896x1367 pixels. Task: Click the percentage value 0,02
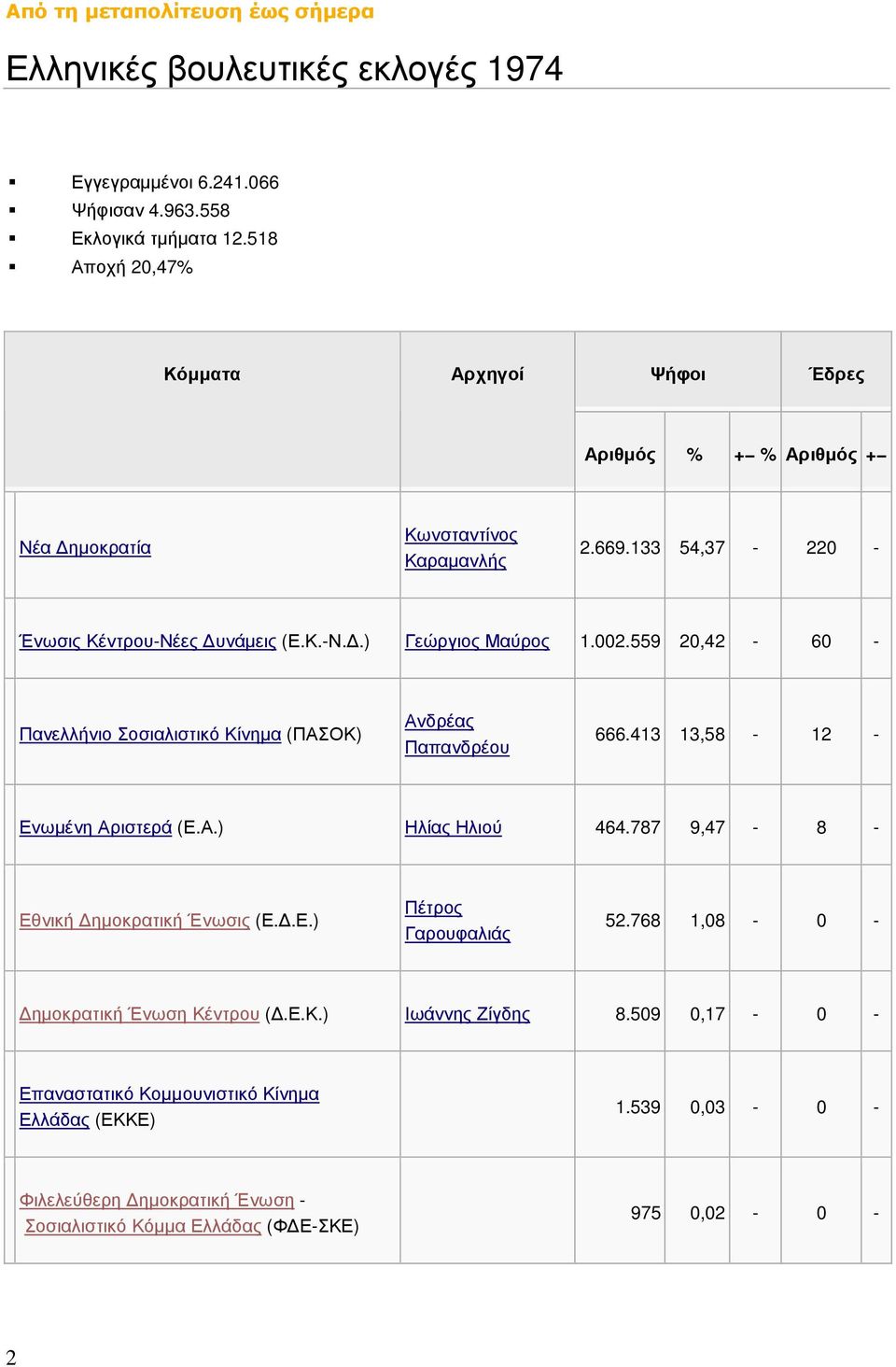[707, 1214]
